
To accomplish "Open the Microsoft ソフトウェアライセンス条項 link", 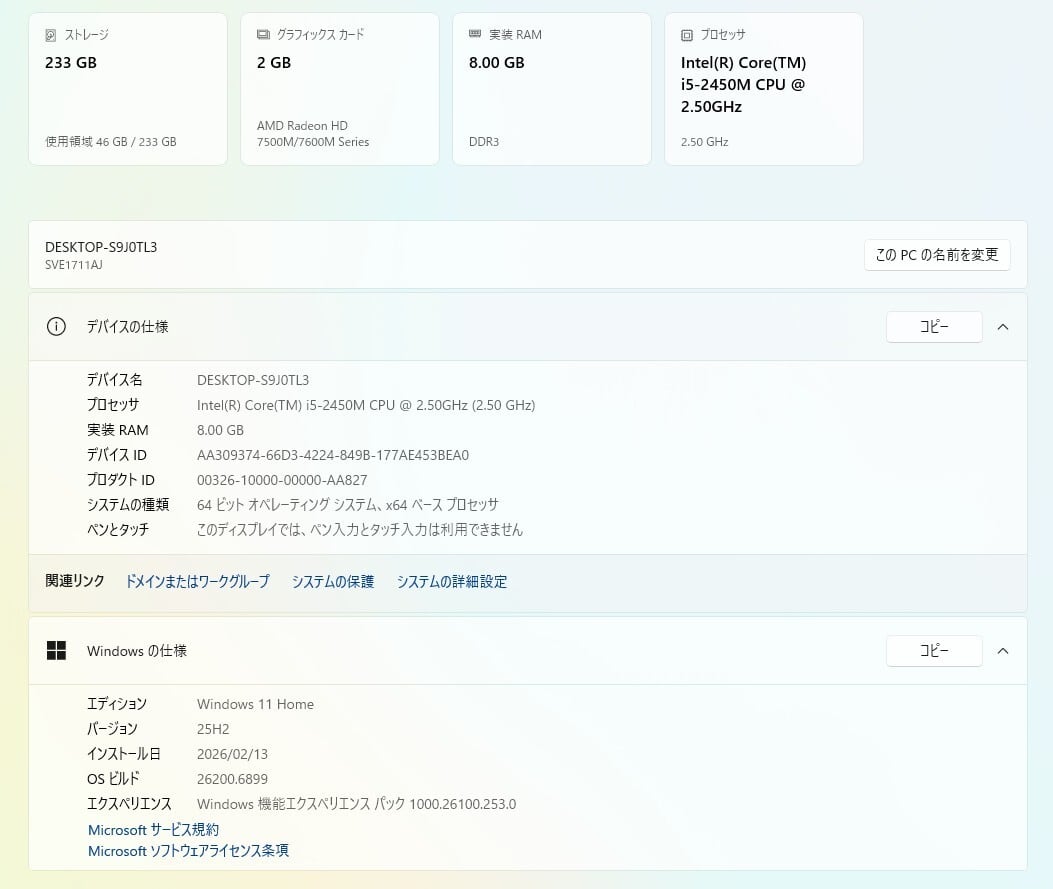I will click(x=188, y=851).
